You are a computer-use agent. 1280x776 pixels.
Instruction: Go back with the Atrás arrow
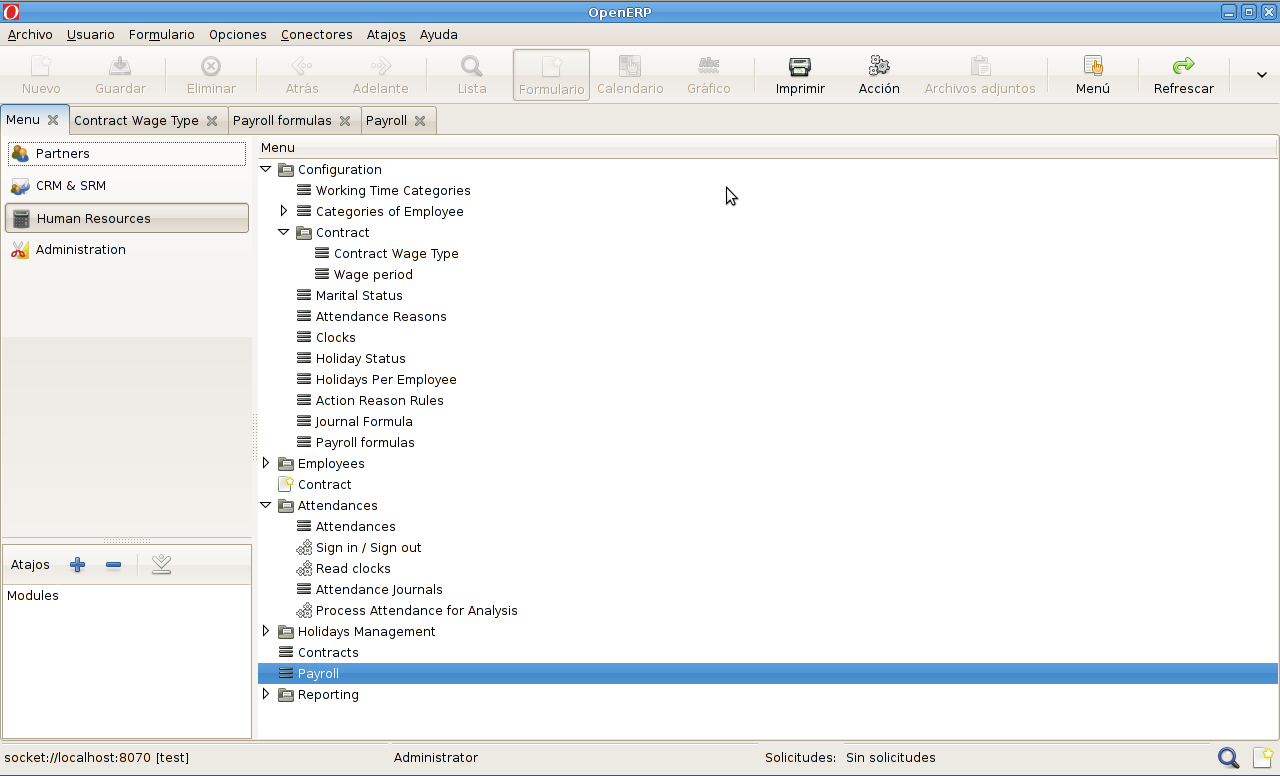(302, 67)
